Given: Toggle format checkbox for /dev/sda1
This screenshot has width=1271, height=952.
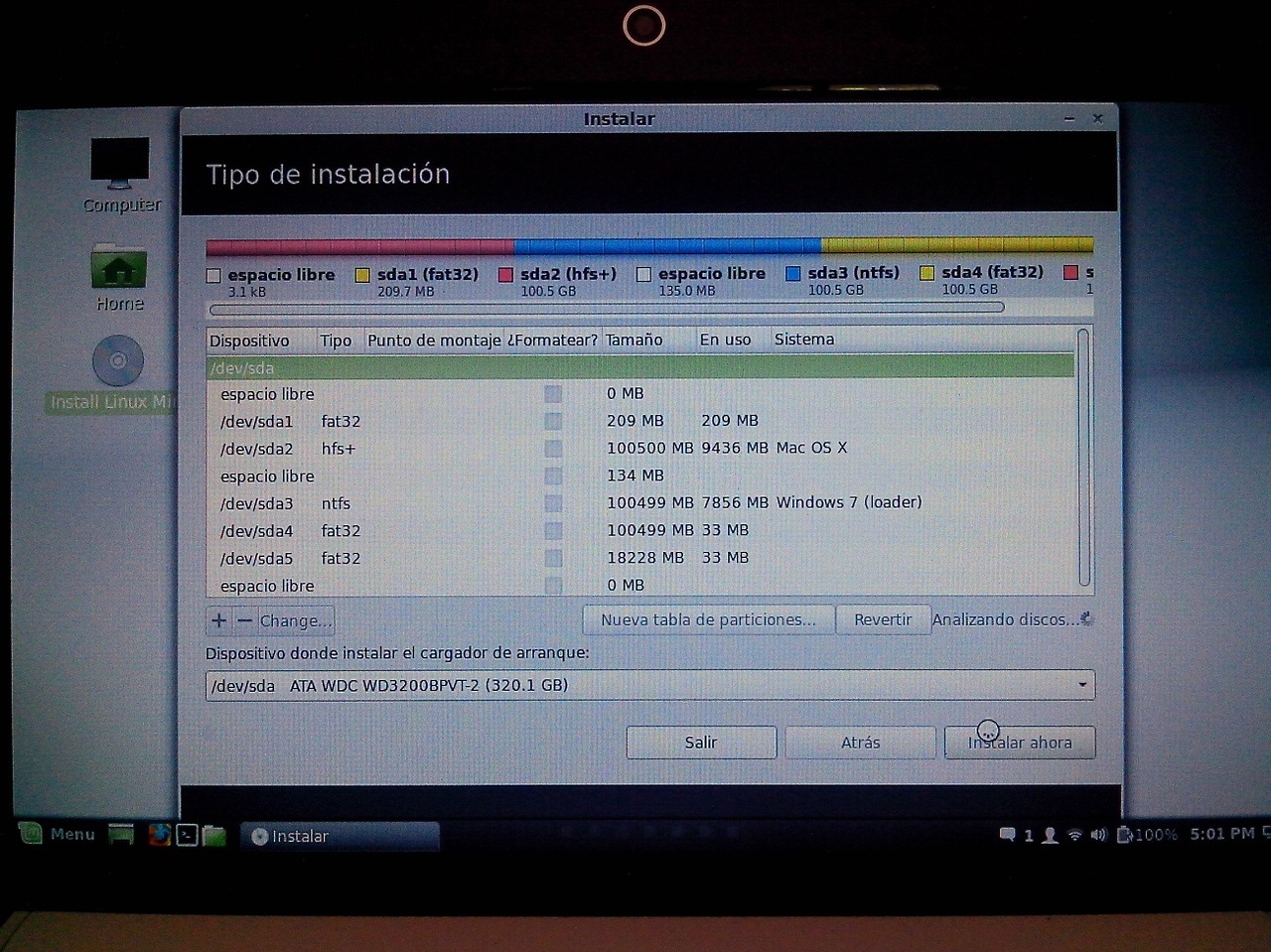Looking at the screenshot, I should (x=553, y=421).
